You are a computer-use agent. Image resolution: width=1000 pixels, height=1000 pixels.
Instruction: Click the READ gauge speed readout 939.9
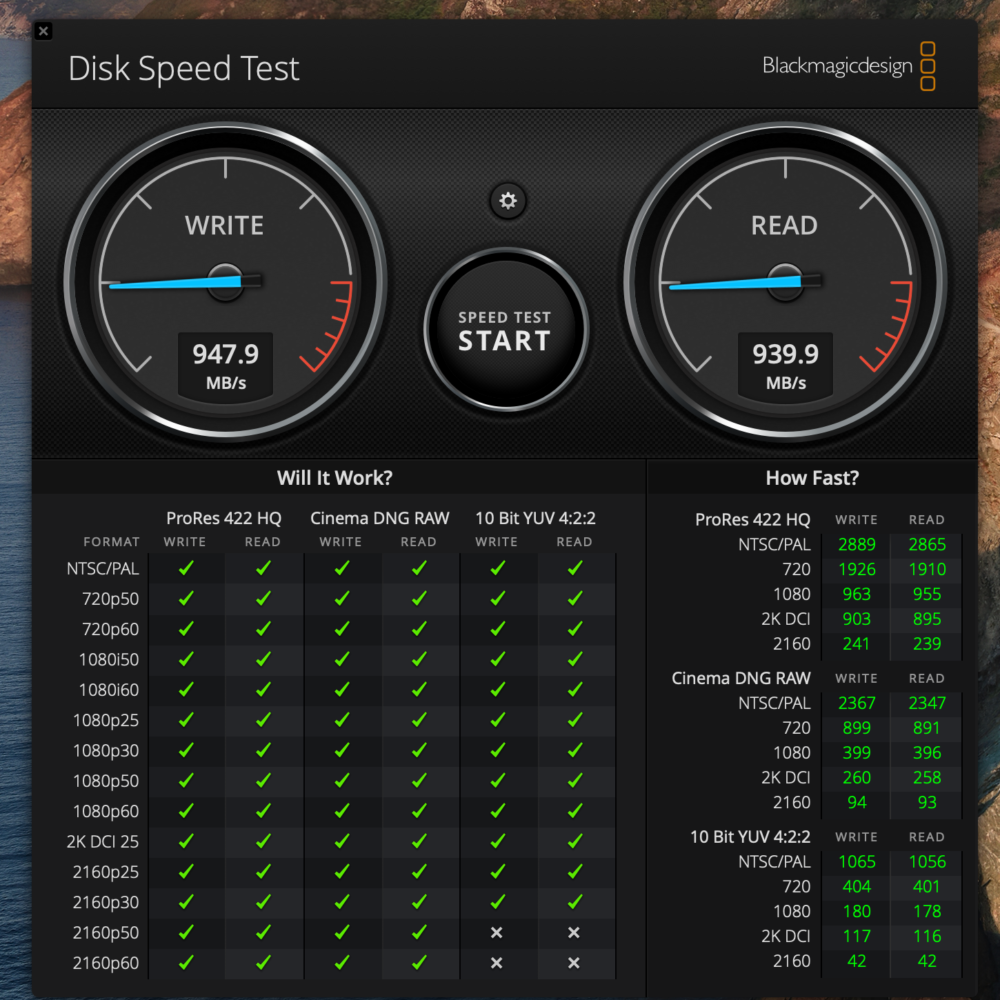[785, 354]
